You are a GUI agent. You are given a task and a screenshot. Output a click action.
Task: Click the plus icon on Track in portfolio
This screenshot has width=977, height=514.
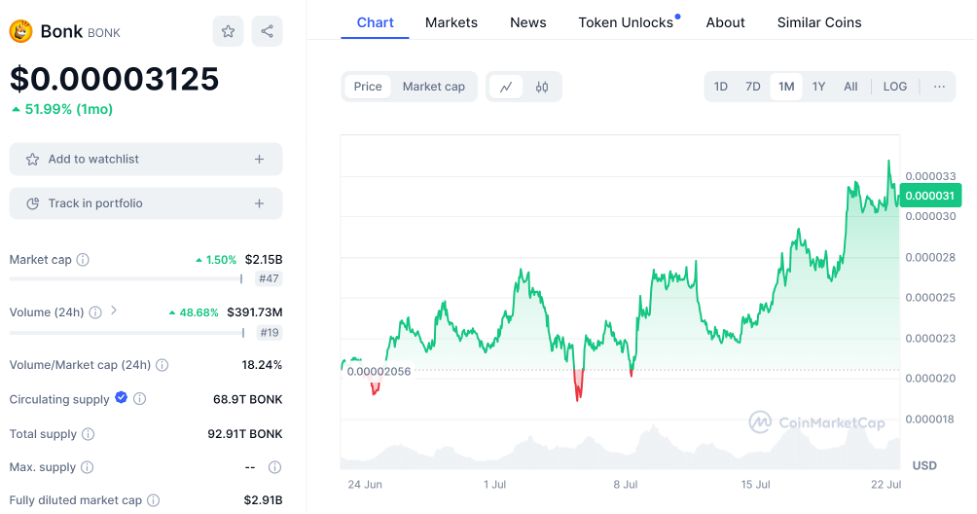tap(259, 204)
